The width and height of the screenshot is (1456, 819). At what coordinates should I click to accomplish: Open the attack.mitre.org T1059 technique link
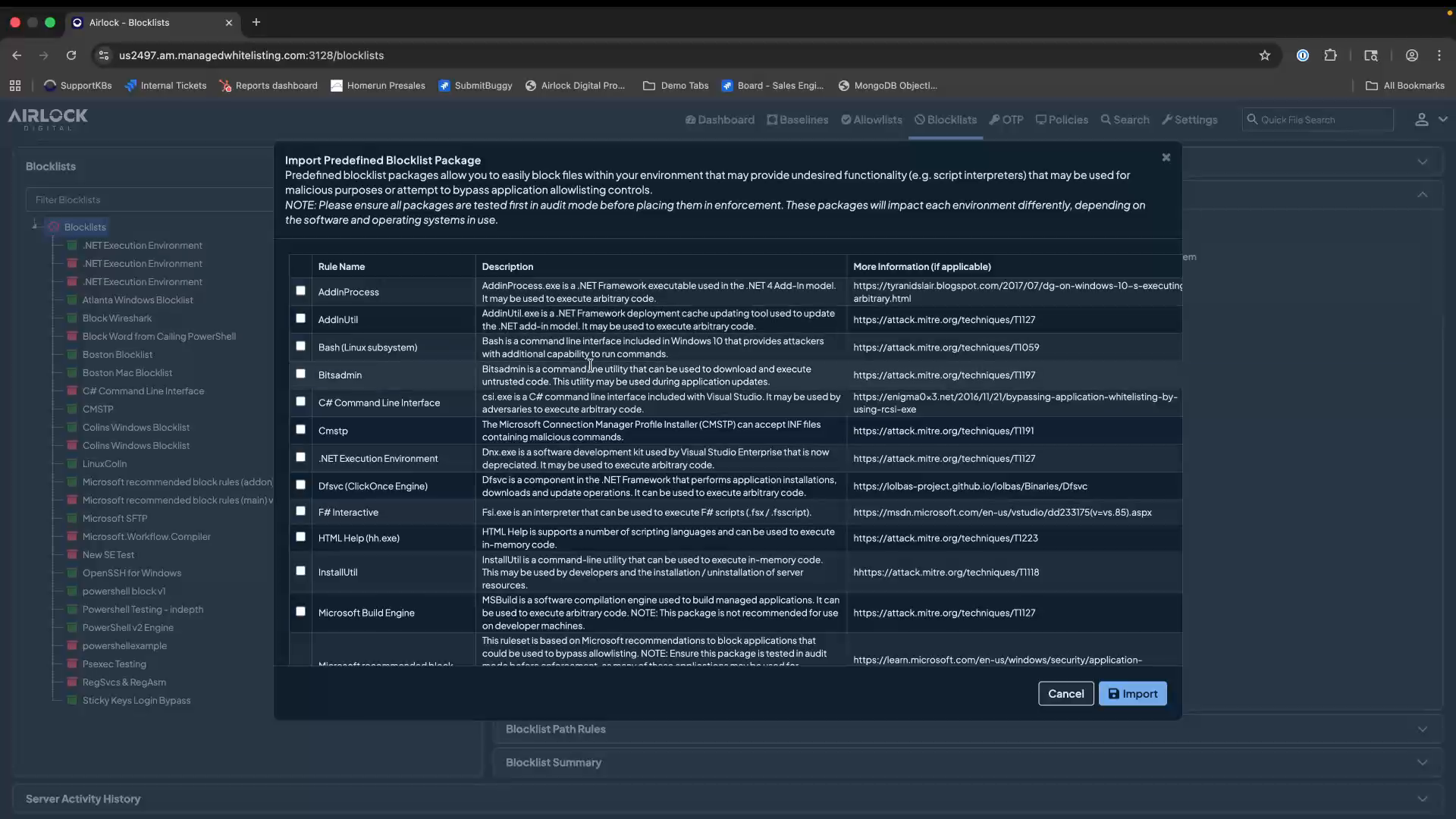pos(946,347)
